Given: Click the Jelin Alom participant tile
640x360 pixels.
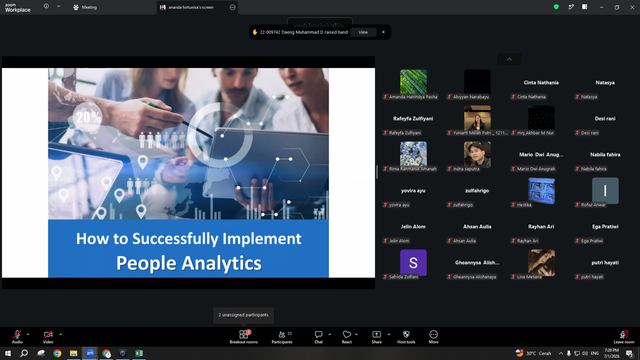Looking at the screenshot, I should point(413,228).
